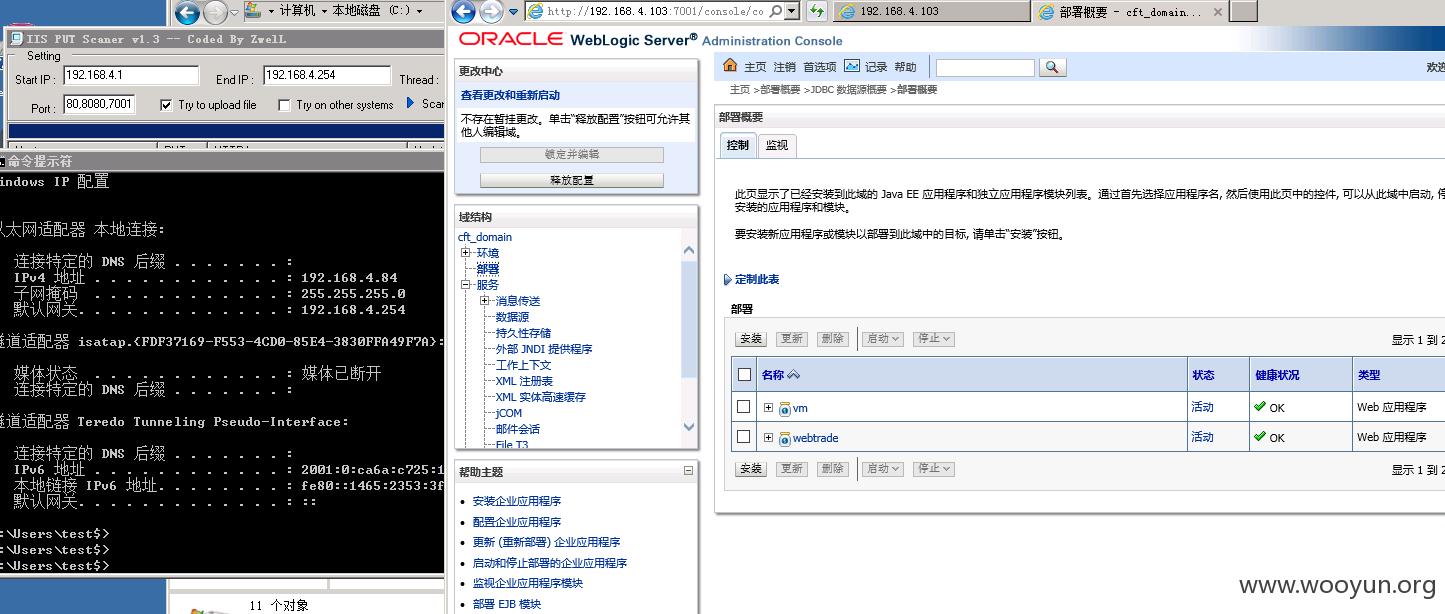Open the lower 启动 dropdown button

click(x=883, y=469)
